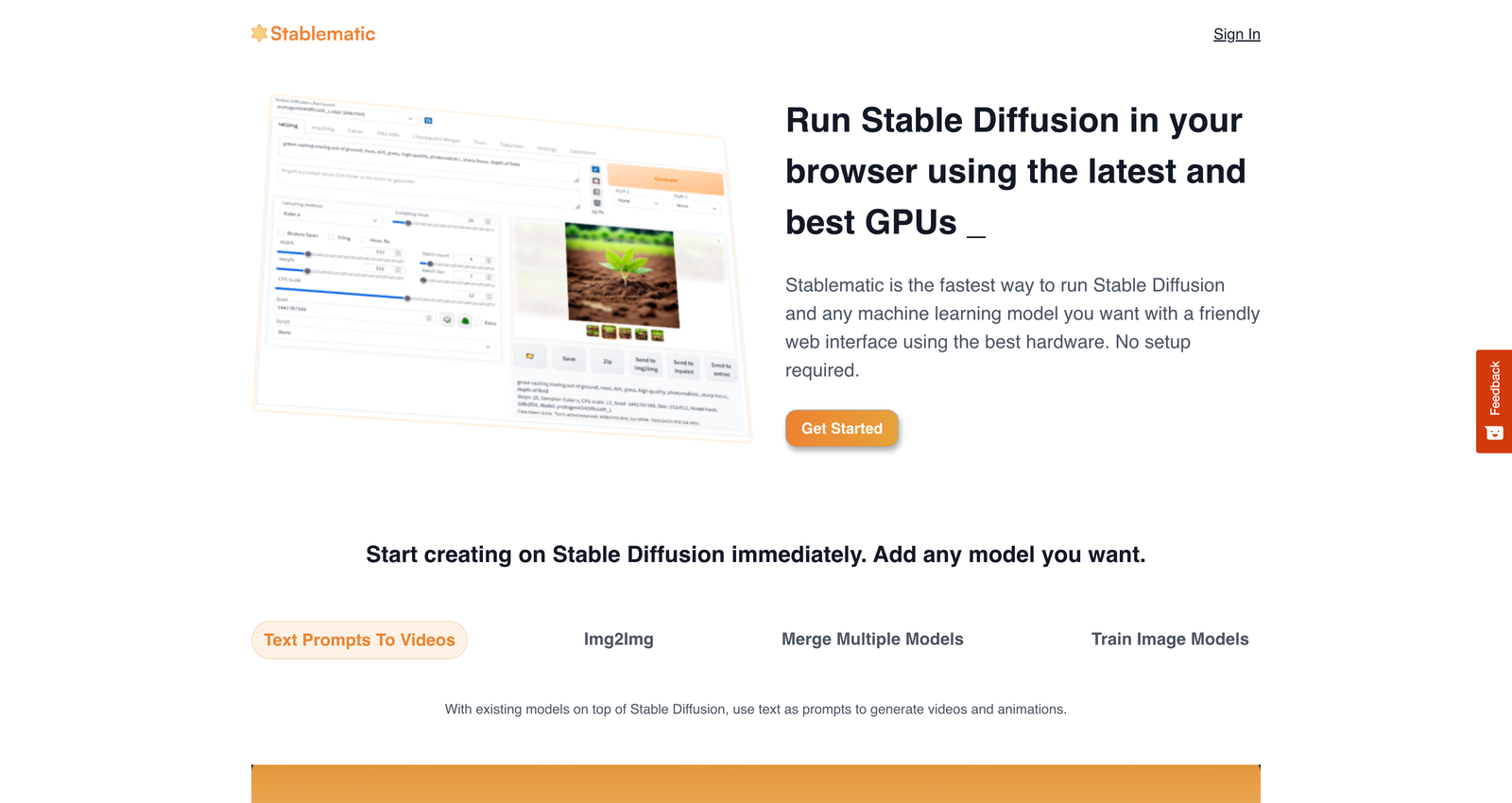
Task: Click the green recycle seed icon
Action: tap(465, 321)
